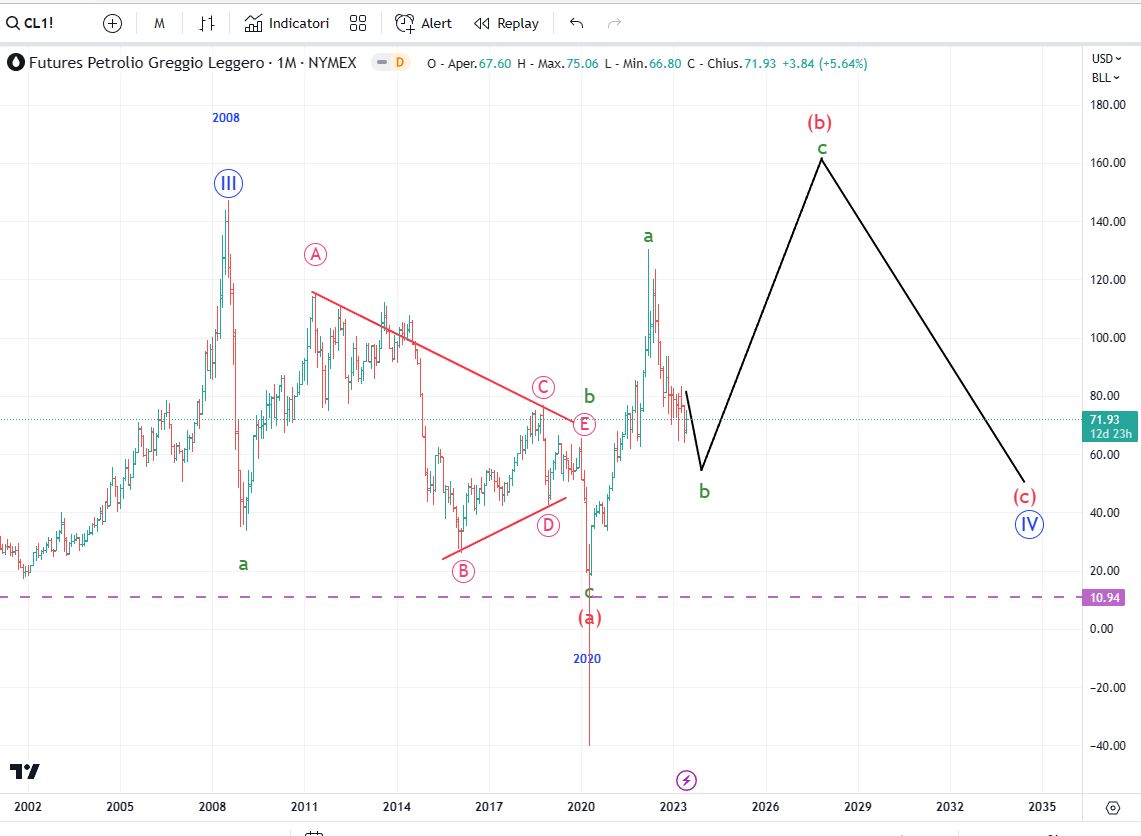Viewport: 1141px width, 836px height.
Task: Select the 71.93 current price label
Action: [x=1109, y=426]
